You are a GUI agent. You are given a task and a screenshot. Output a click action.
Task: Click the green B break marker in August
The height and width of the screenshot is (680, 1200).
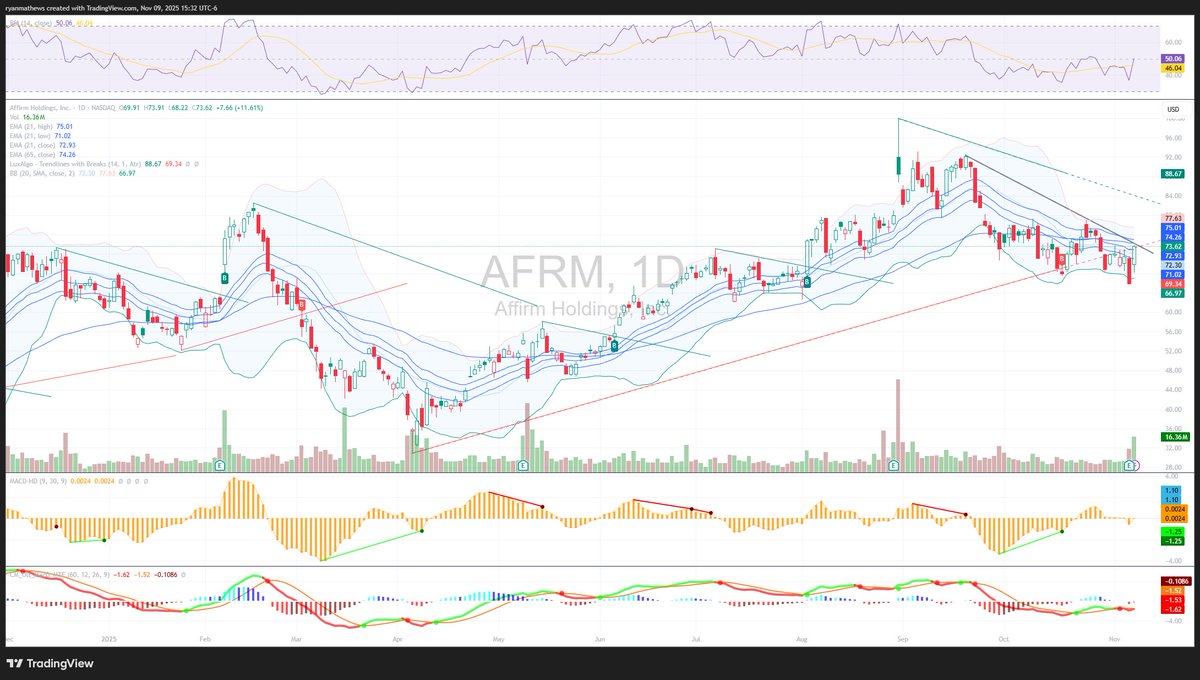(x=807, y=283)
